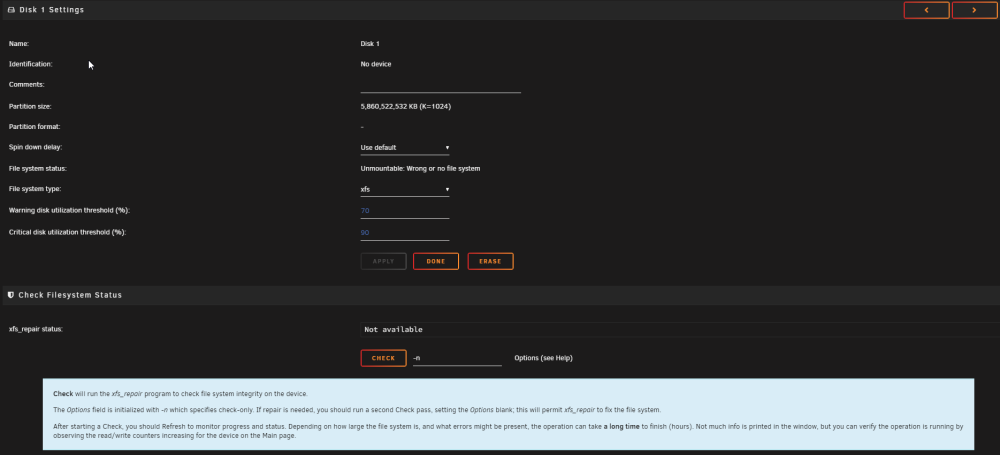
Task: Click the warning threshold field showing 70
Action: click(x=404, y=211)
